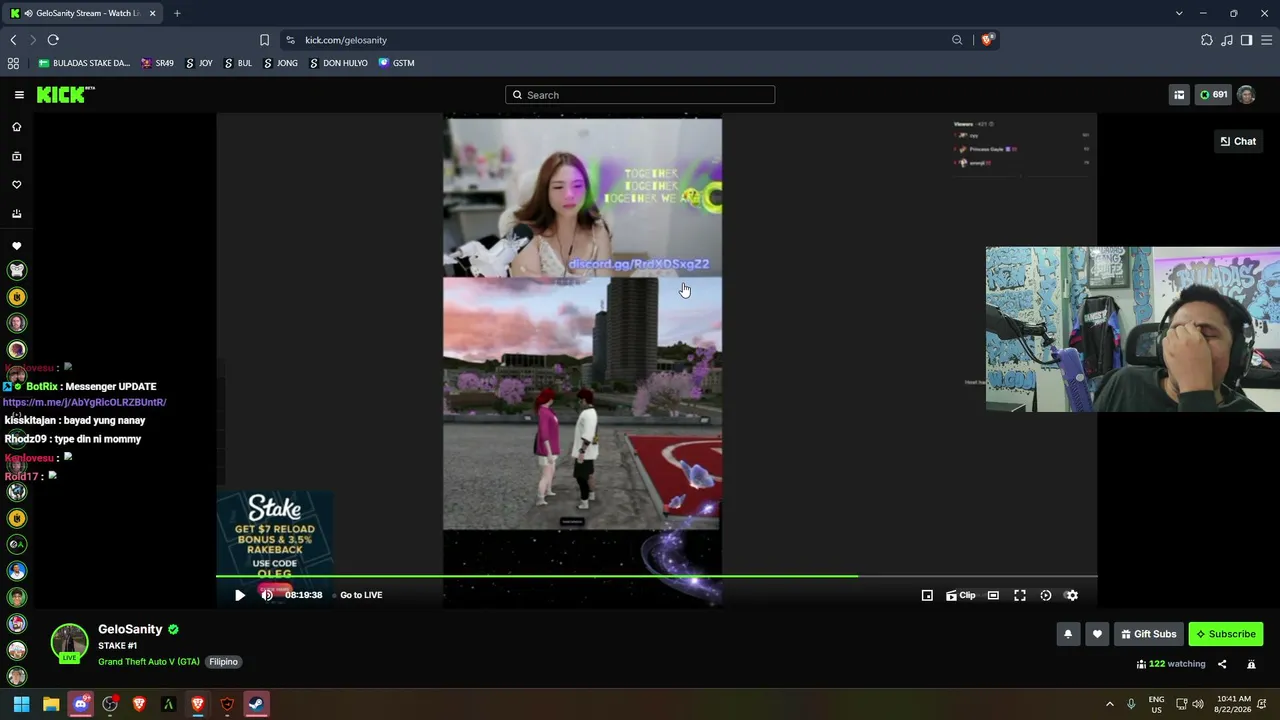Open Steam from the taskbar
This screenshot has width=1280, height=720.
click(256, 704)
